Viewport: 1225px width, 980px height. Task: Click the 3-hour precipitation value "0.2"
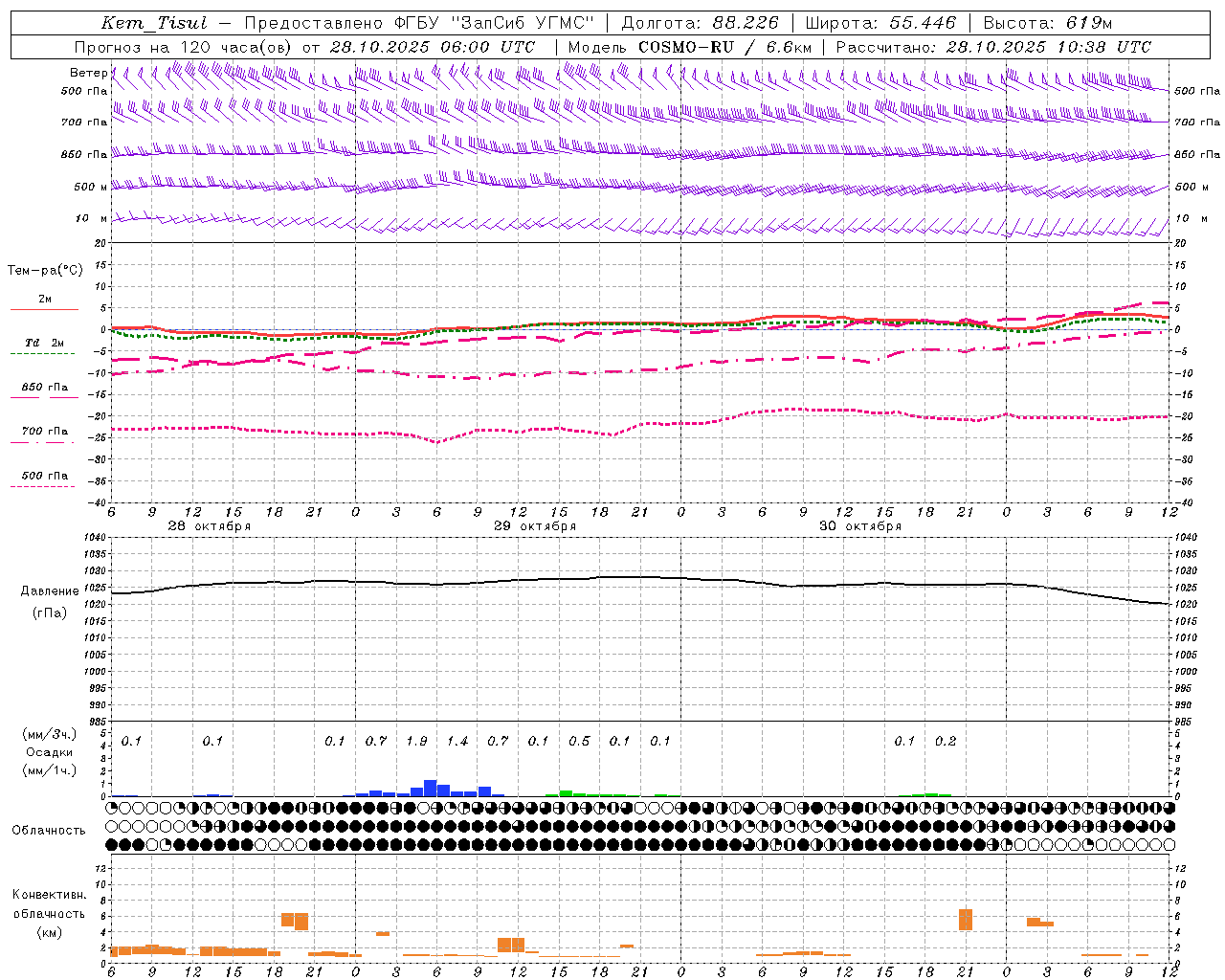click(946, 742)
